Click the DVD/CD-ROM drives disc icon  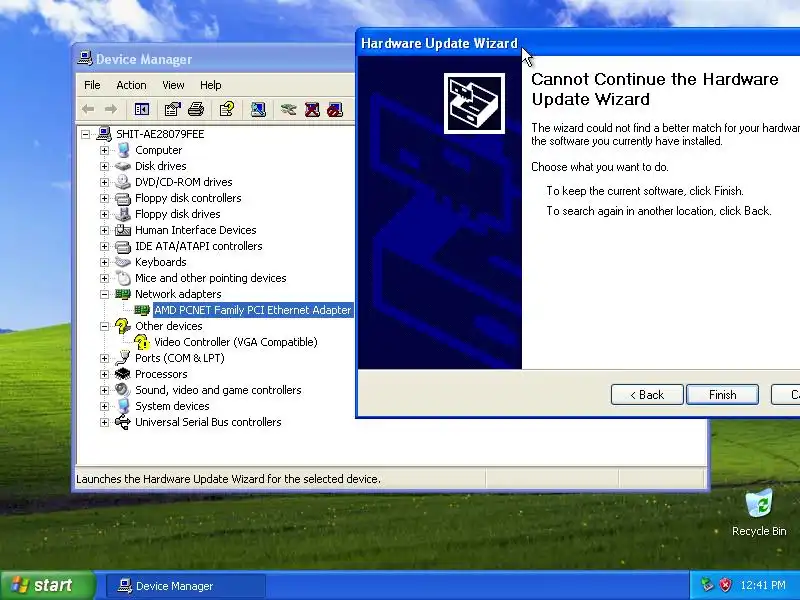click(123, 182)
